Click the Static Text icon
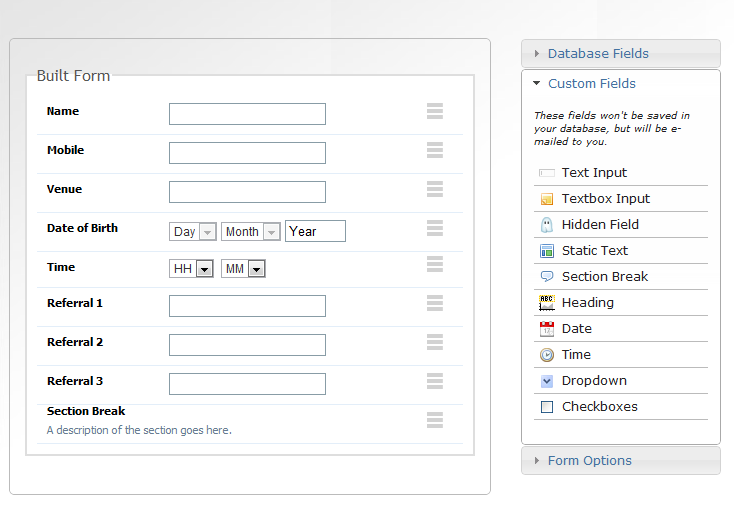734x511 pixels. [546, 251]
